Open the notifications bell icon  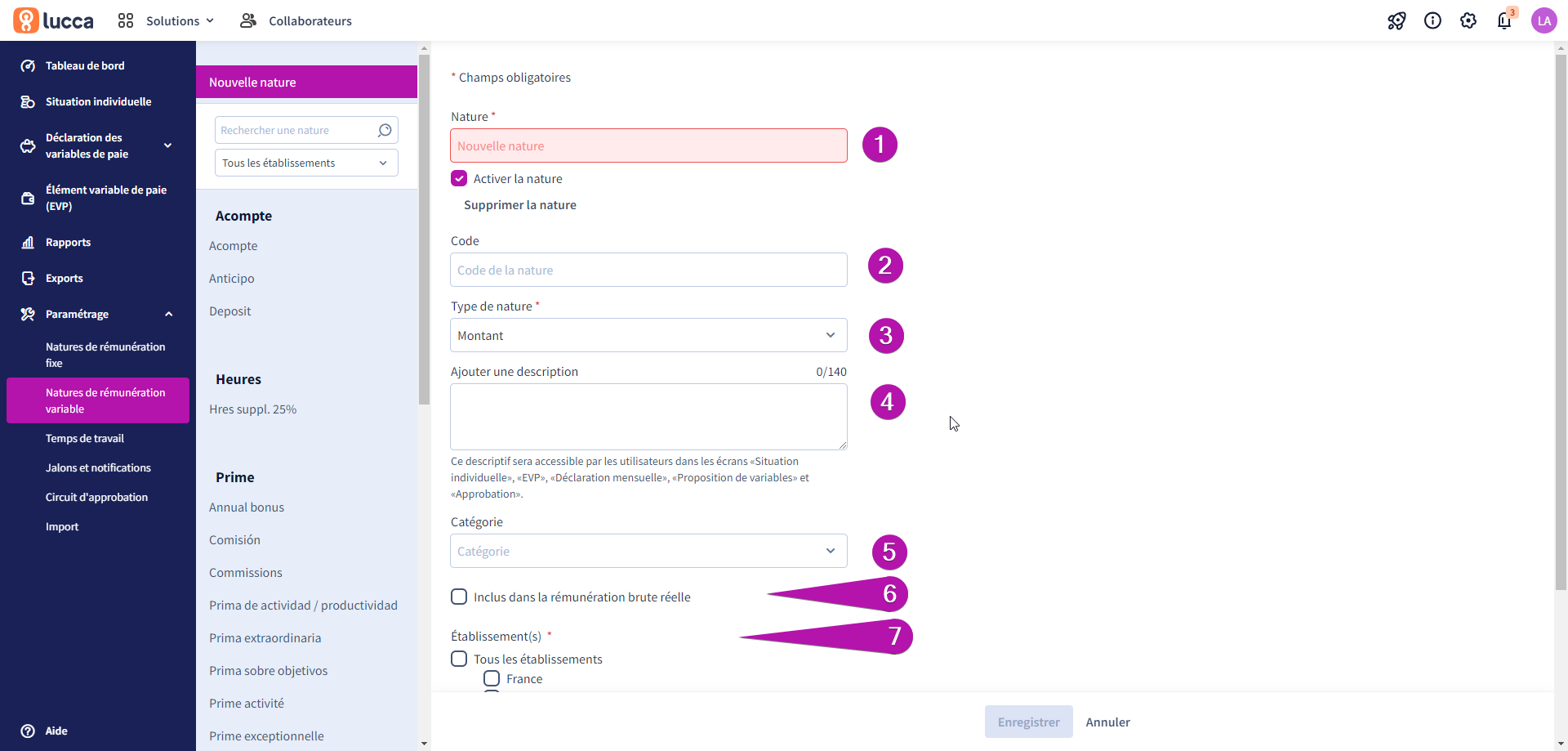pos(1504,21)
